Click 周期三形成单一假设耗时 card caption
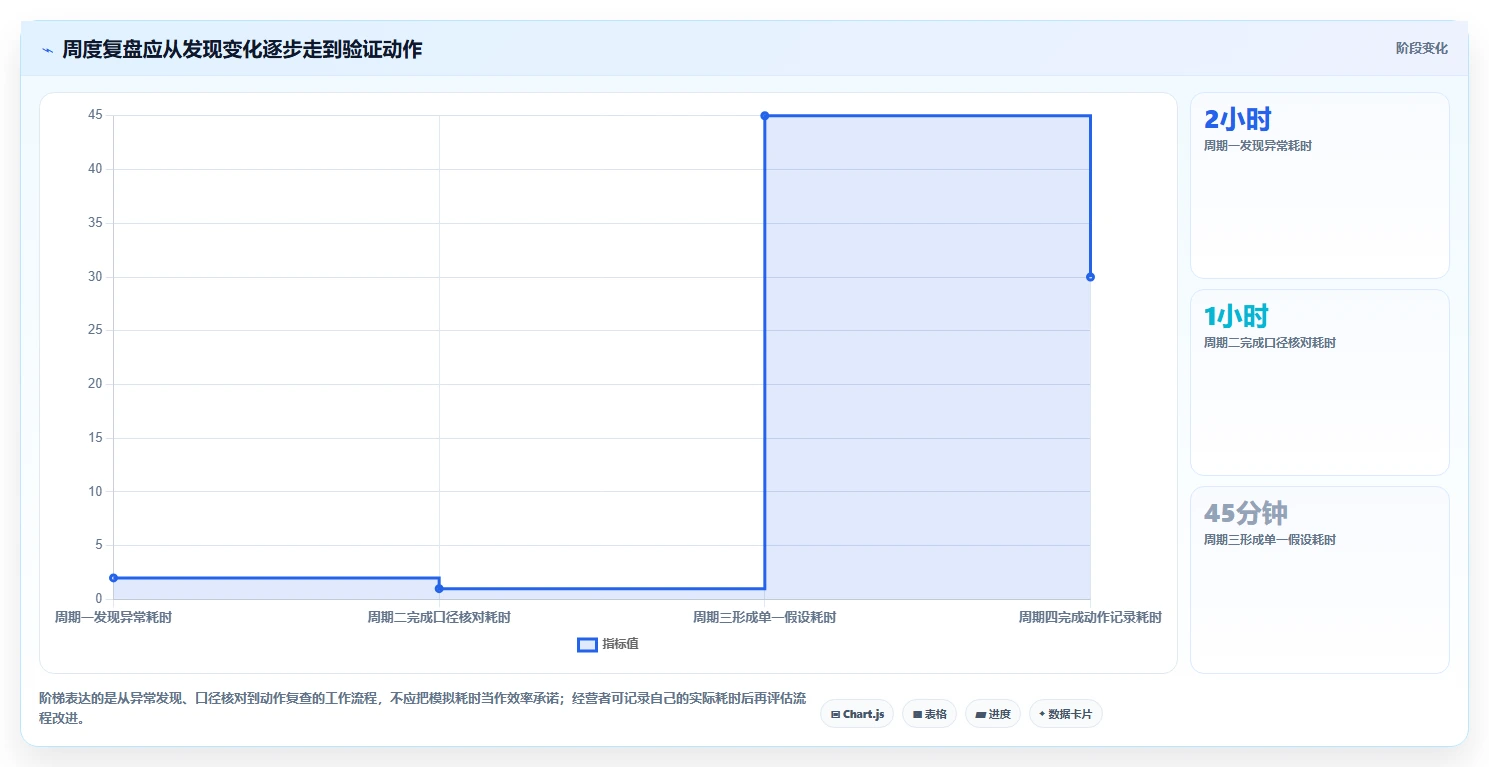 tap(1269, 540)
